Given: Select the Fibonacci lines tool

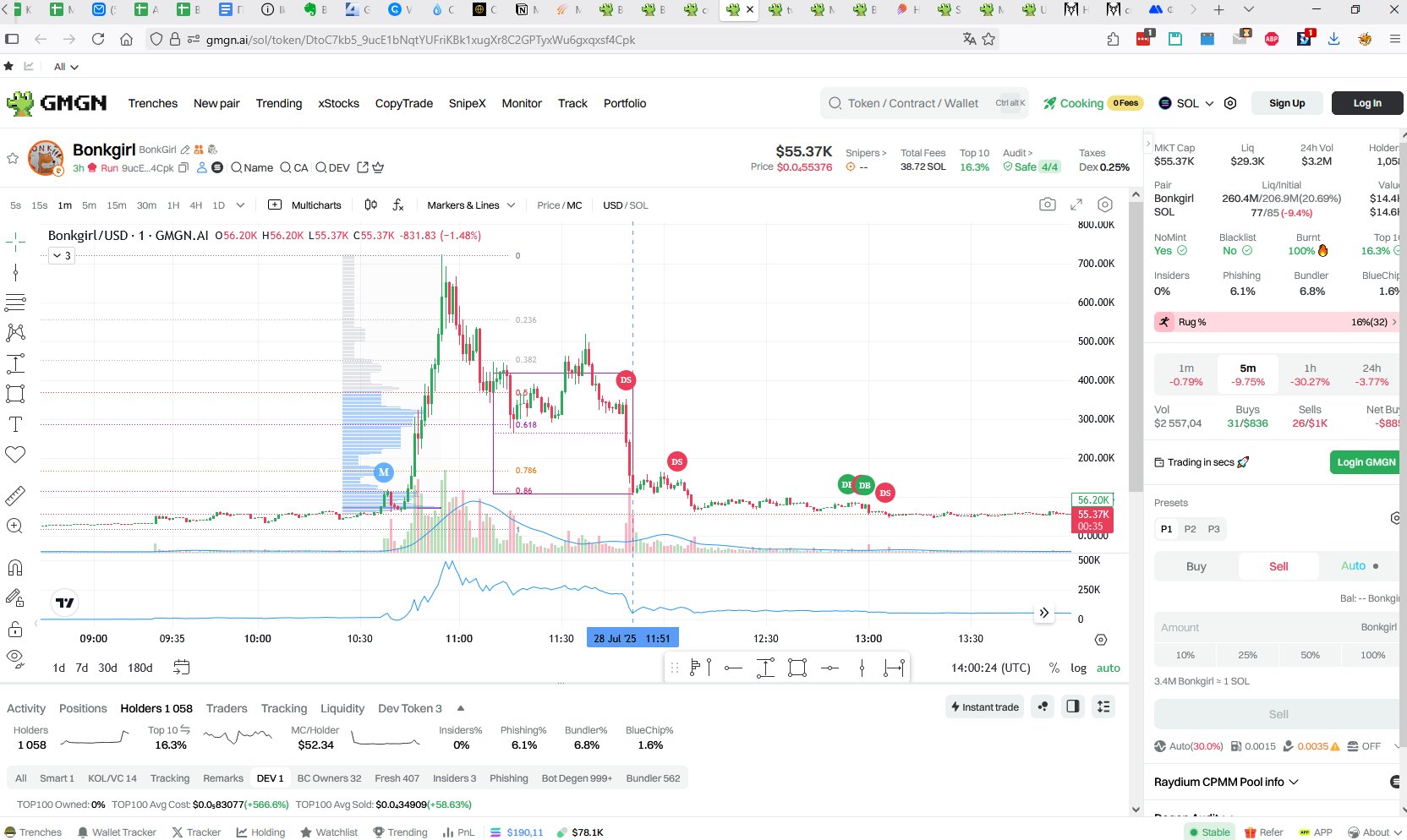Looking at the screenshot, I should (15, 302).
